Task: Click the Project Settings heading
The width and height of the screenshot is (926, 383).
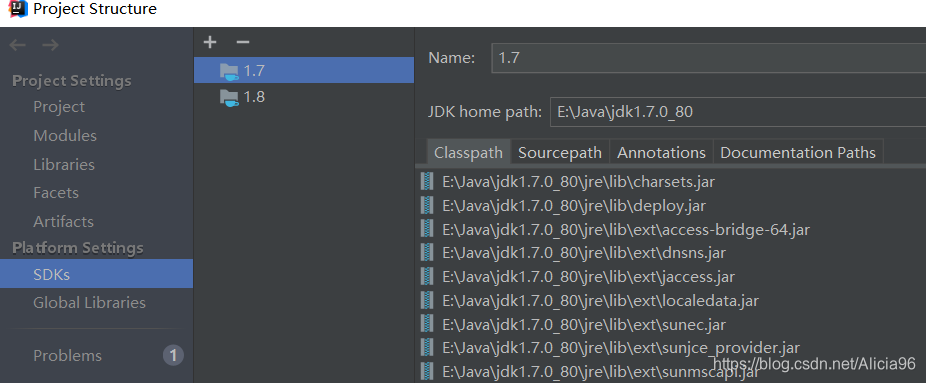Action: click(x=71, y=81)
